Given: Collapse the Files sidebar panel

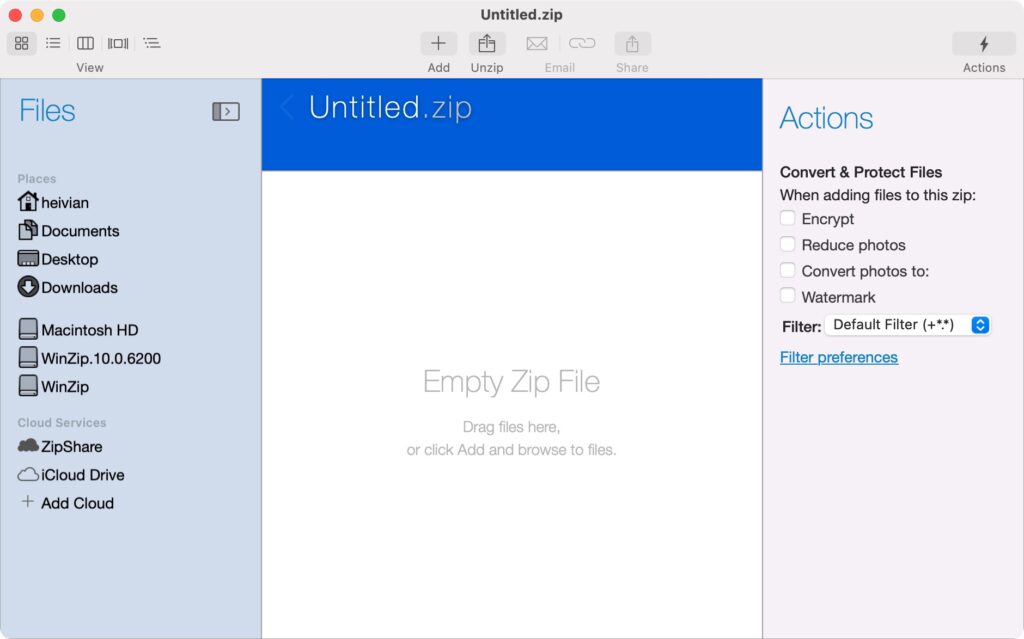Looking at the screenshot, I should tap(227, 111).
